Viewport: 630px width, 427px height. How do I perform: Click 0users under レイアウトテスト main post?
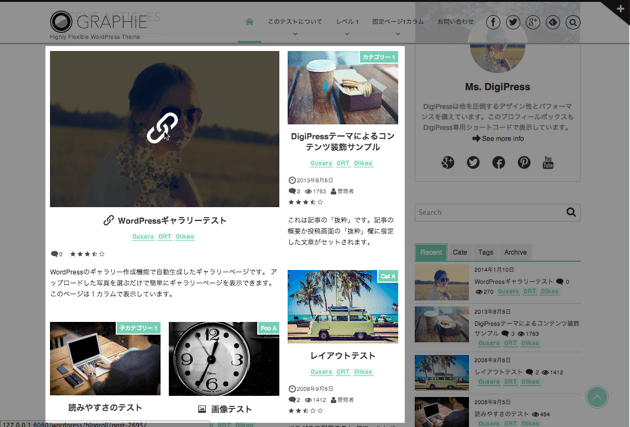click(321, 372)
